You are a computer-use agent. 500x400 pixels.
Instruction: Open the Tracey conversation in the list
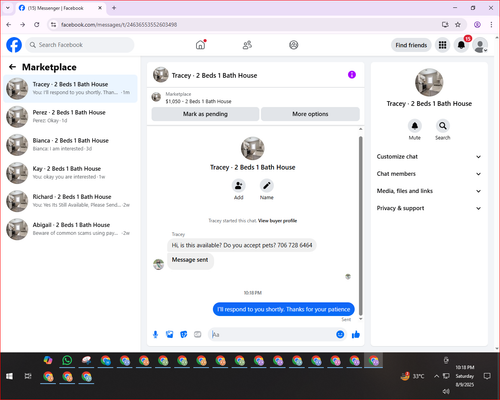[70, 88]
